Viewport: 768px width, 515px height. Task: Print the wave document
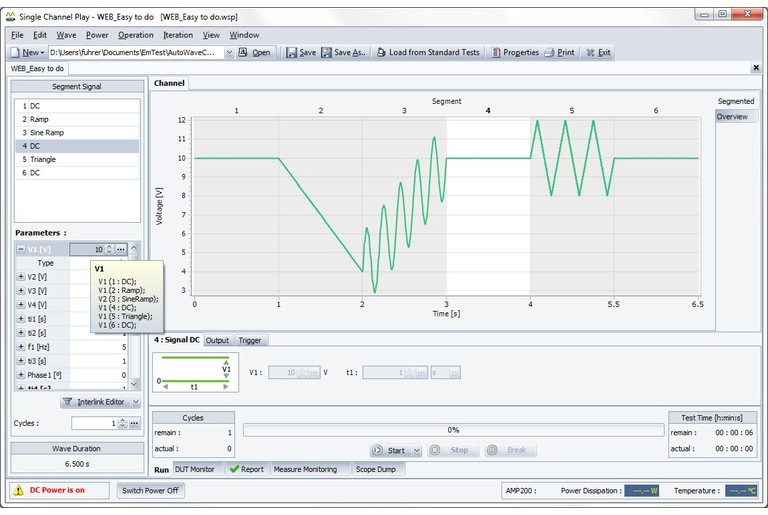[560, 52]
